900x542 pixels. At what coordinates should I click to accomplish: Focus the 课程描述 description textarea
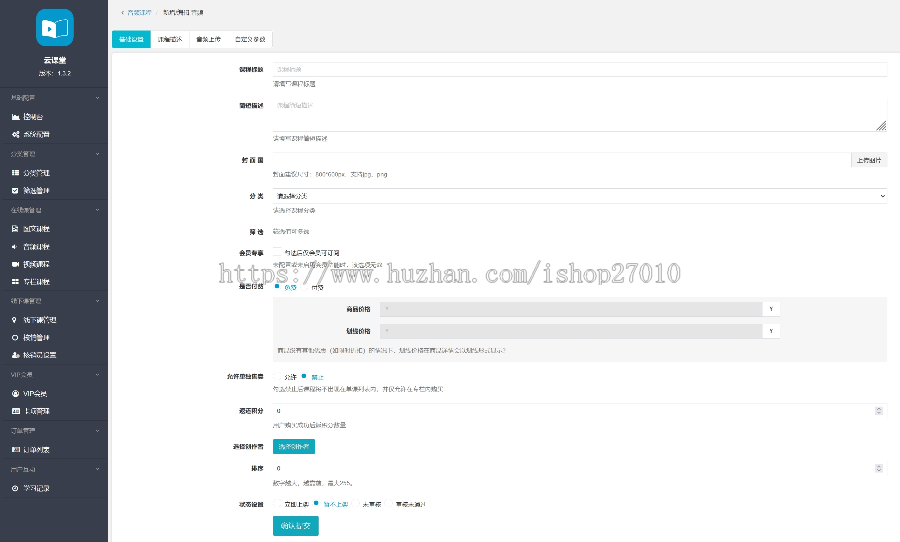coord(580,114)
